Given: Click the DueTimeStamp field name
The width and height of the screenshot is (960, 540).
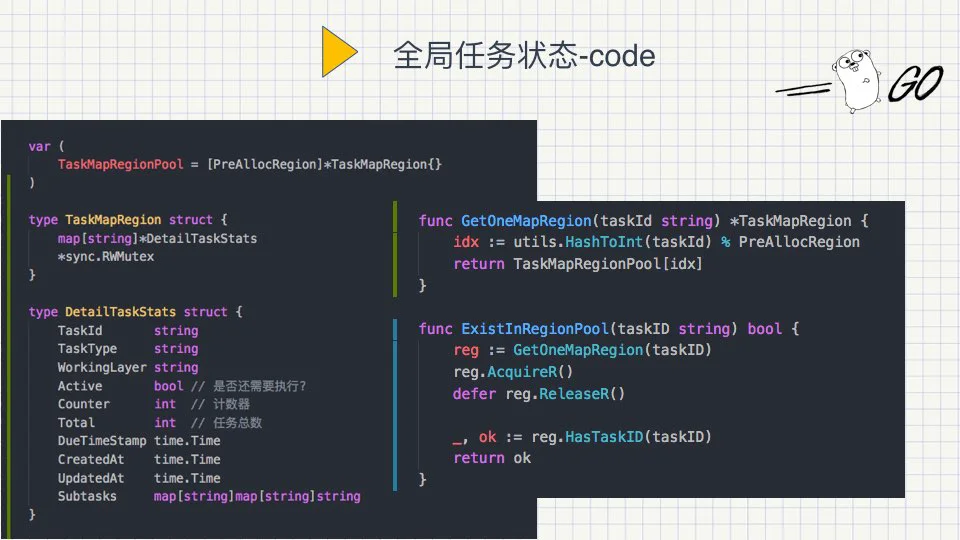Looking at the screenshot, I should pyautogui.click(x=102, y=441).
